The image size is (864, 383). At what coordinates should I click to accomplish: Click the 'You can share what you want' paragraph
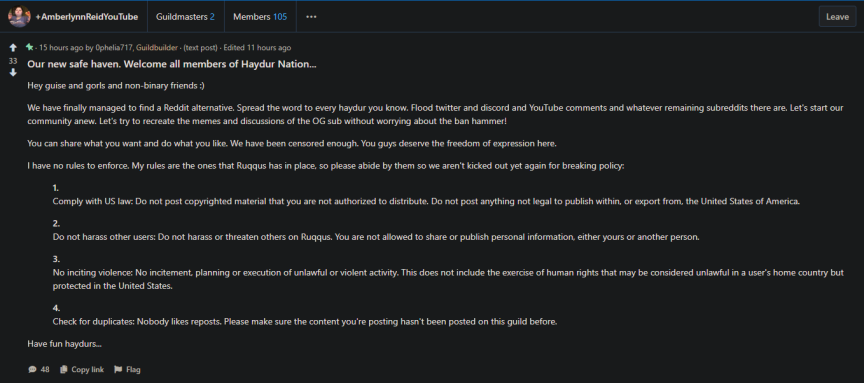pyautogui.click(x=293, y=143)
